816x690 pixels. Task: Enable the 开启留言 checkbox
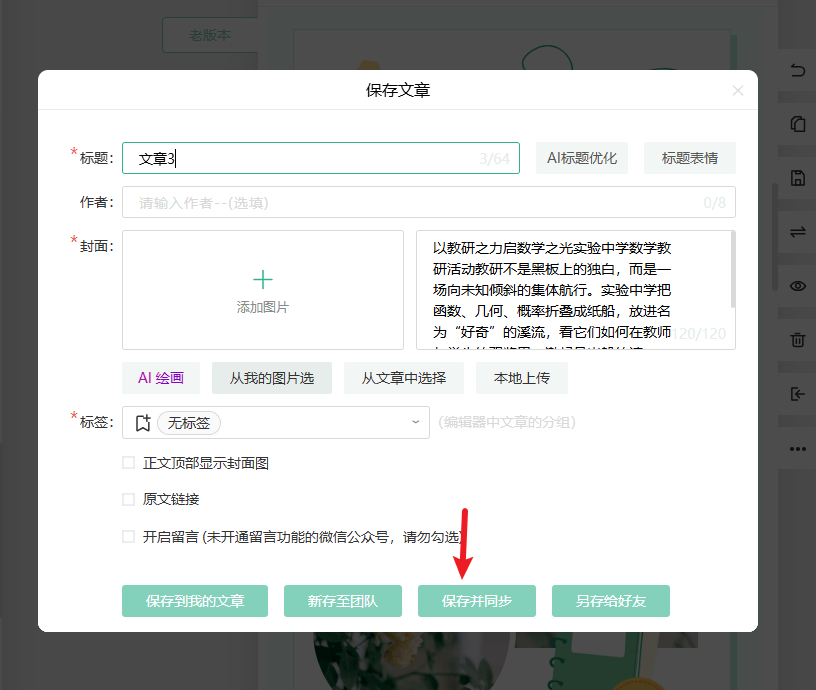click(127, 536)
